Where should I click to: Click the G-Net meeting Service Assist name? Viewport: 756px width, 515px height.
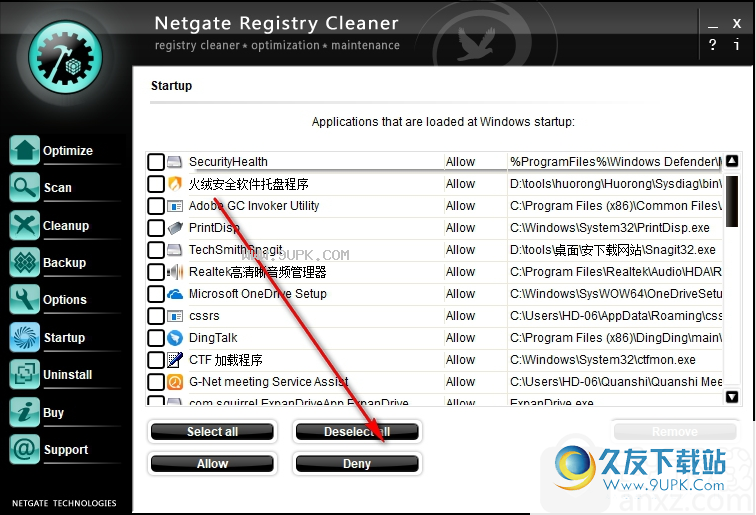[x=269, y=382]
